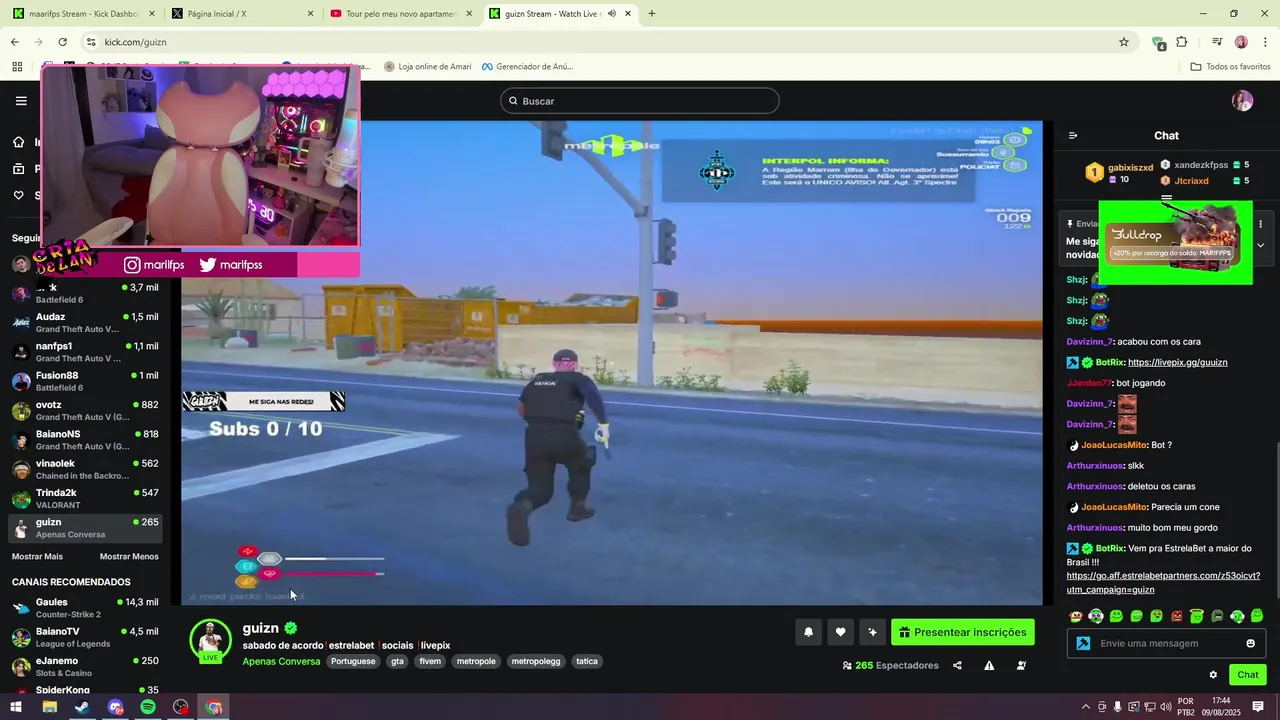Image resolution: width=1280 pixels, height=720 pixels.
Task: Open a new browser tab
Action: coord(652,14)
